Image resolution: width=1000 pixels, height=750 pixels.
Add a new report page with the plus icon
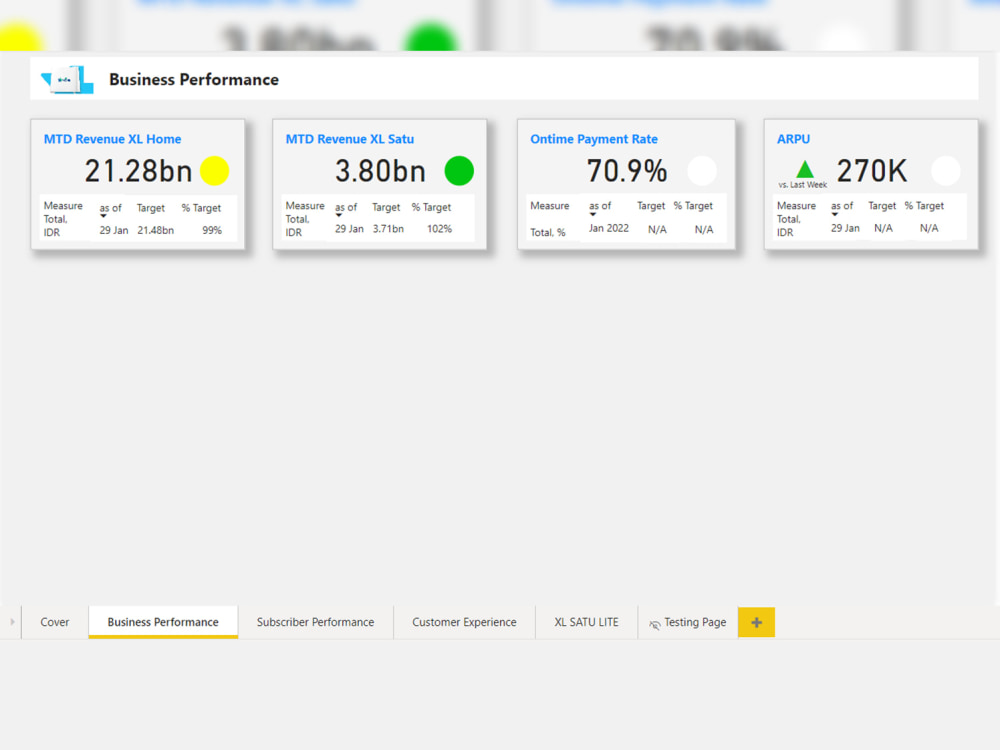(756, 622)
